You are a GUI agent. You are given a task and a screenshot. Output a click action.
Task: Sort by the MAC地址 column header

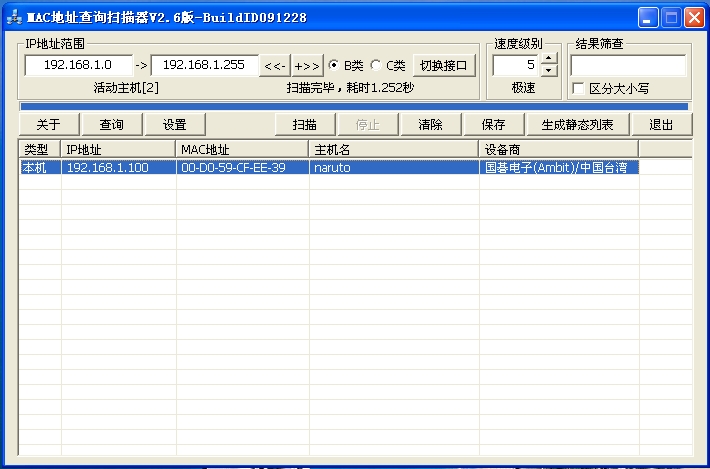pyautogui.click(x=242, y=149)
